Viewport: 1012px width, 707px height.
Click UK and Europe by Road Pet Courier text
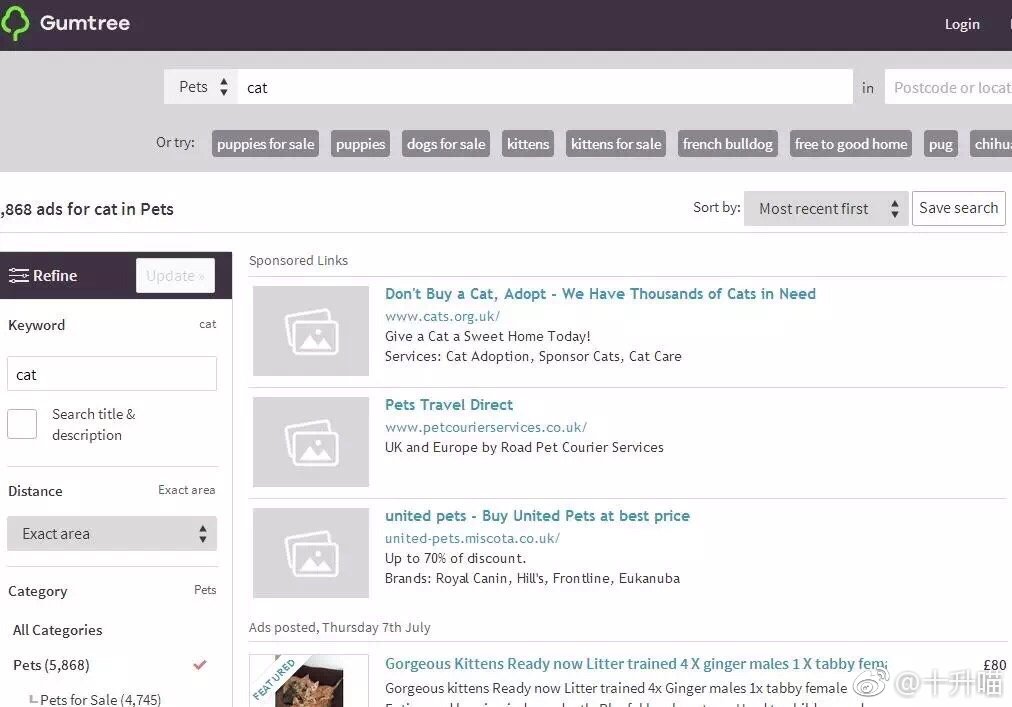coord(524,447)
